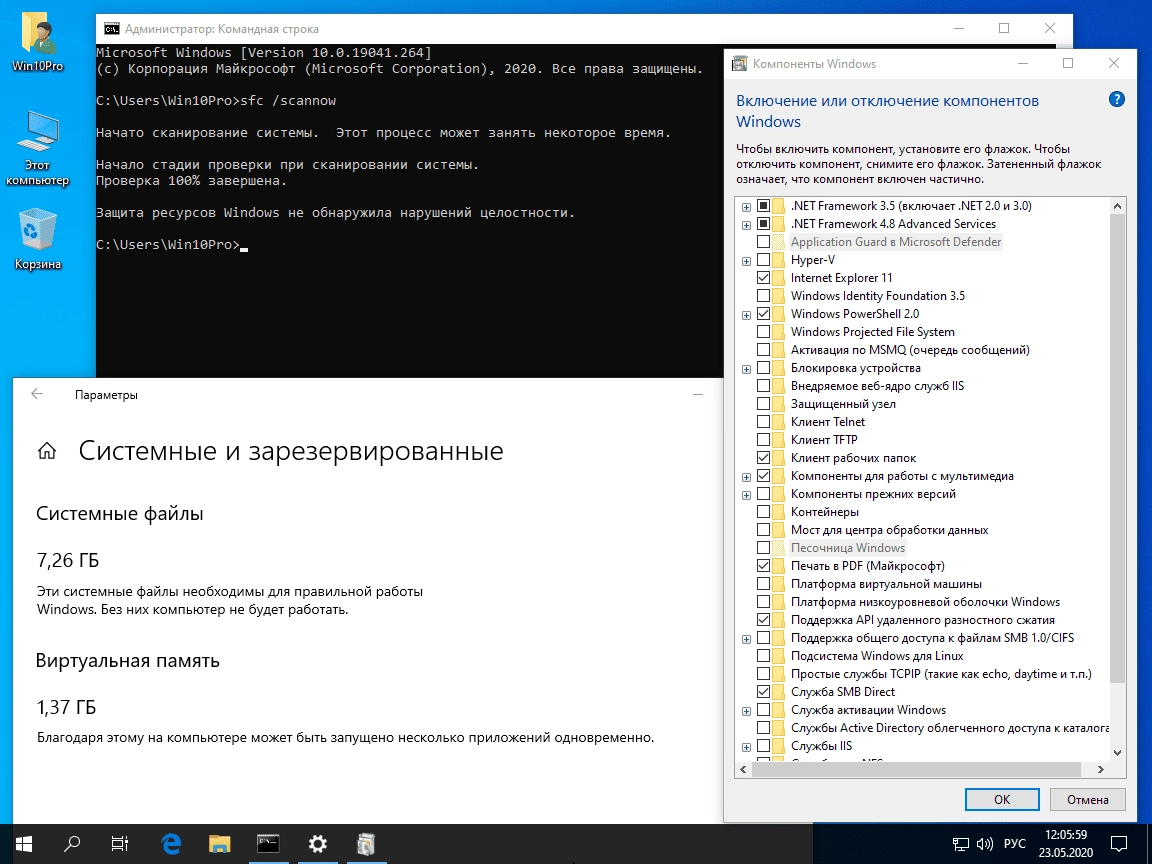The image size is (1152, 864).
Task: Open taskbar search magnifier
Action: click(72, 843)
